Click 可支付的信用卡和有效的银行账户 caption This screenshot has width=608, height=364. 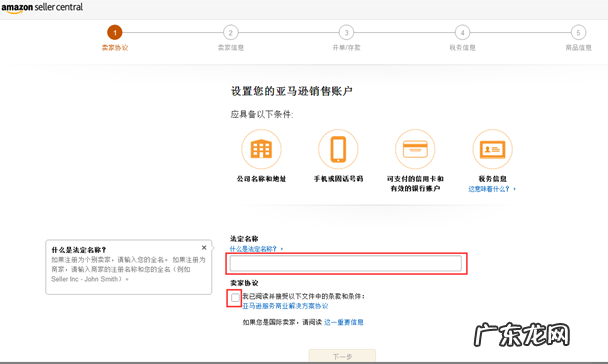point(415,184)
